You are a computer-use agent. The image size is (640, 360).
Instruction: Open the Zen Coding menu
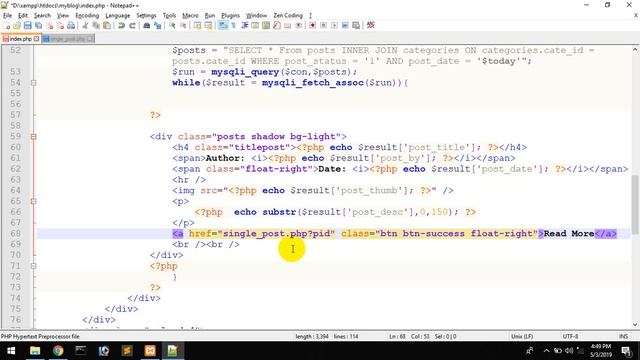288,16
